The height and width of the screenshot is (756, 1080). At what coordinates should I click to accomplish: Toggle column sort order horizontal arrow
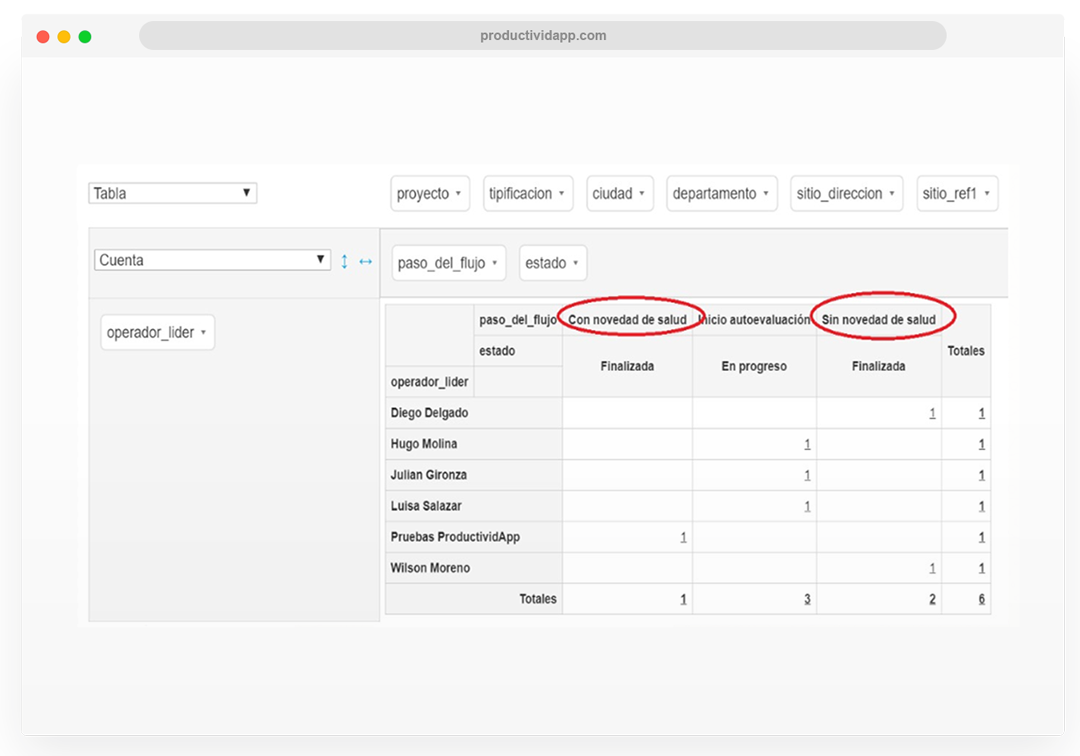pos(366,262)
